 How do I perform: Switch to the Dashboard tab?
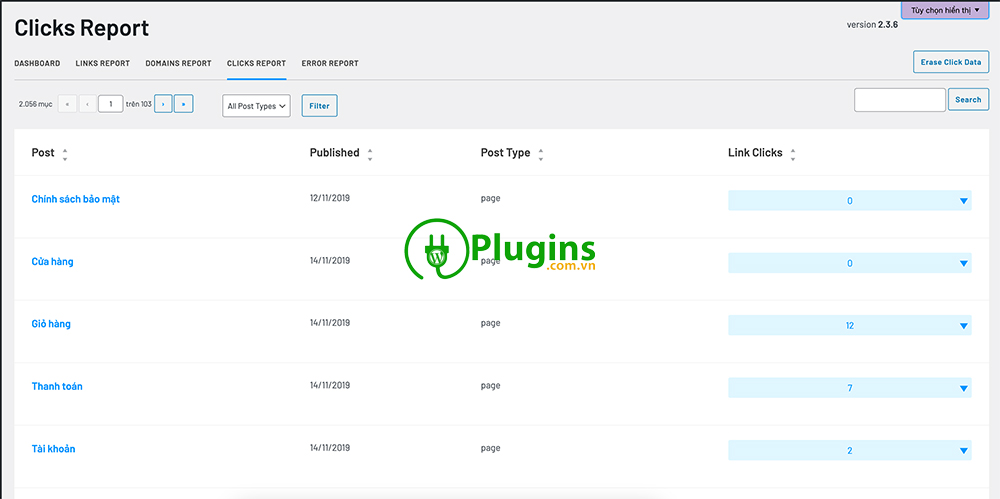[37, 63]
